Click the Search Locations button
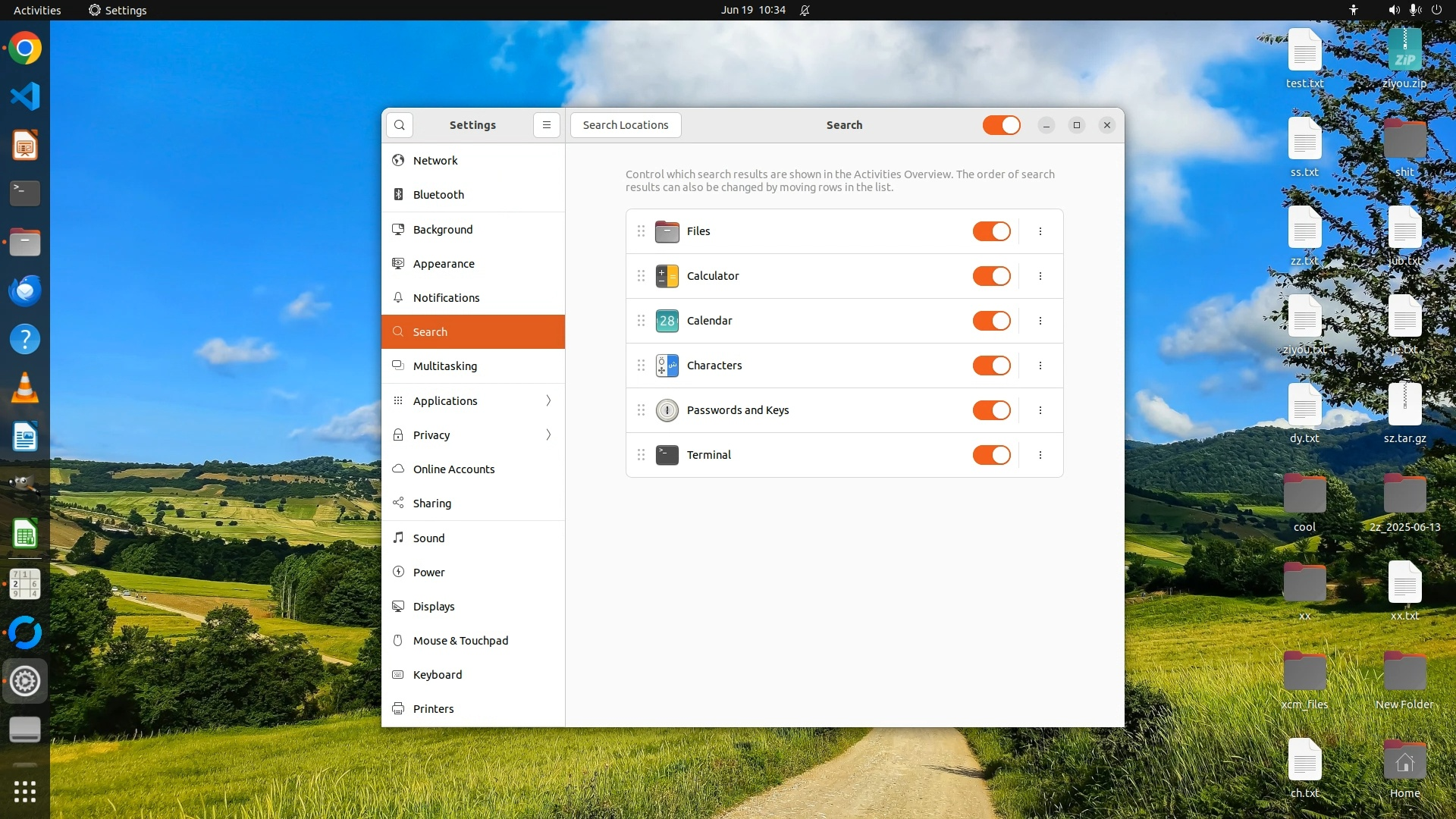Viewport: 1456px width, 819px height. (x=625, y=125)
